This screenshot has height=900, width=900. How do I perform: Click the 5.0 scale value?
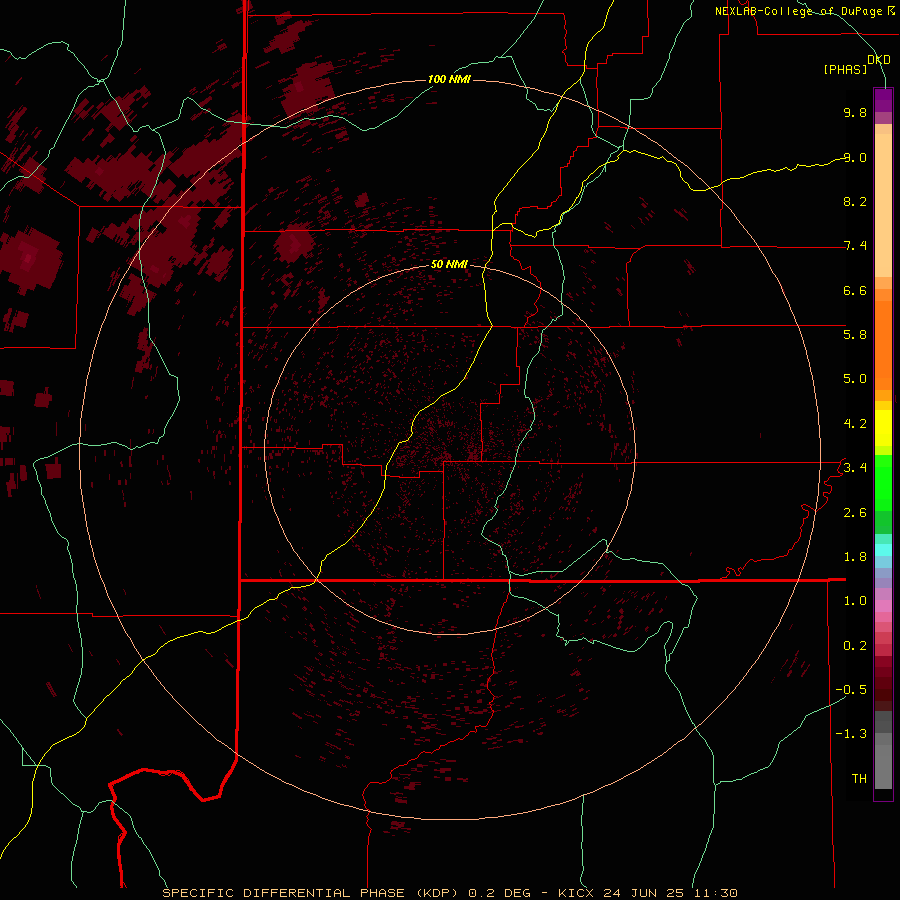(x=855, y=379)
